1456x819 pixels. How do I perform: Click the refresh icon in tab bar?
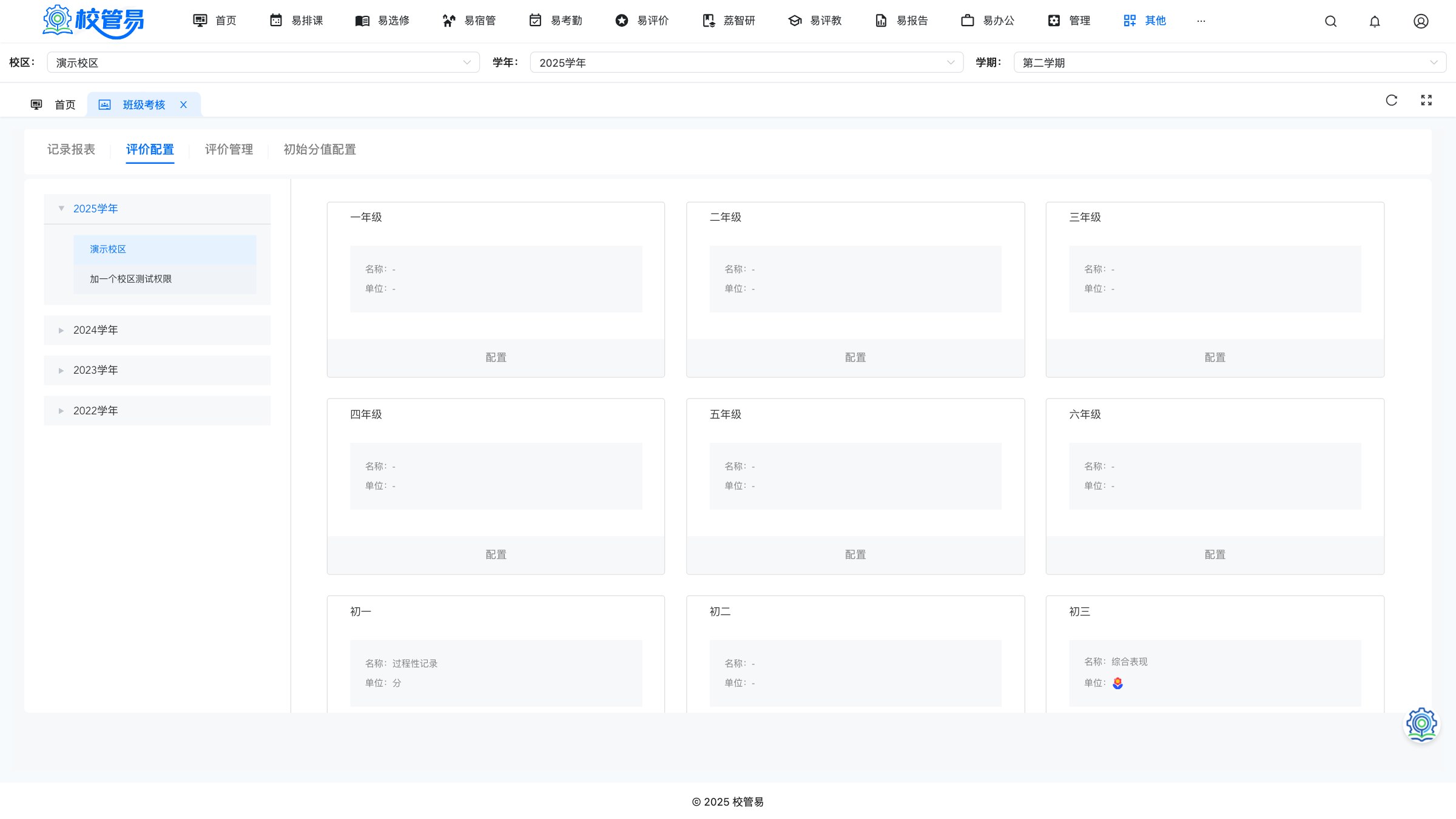click(1392, 100)
